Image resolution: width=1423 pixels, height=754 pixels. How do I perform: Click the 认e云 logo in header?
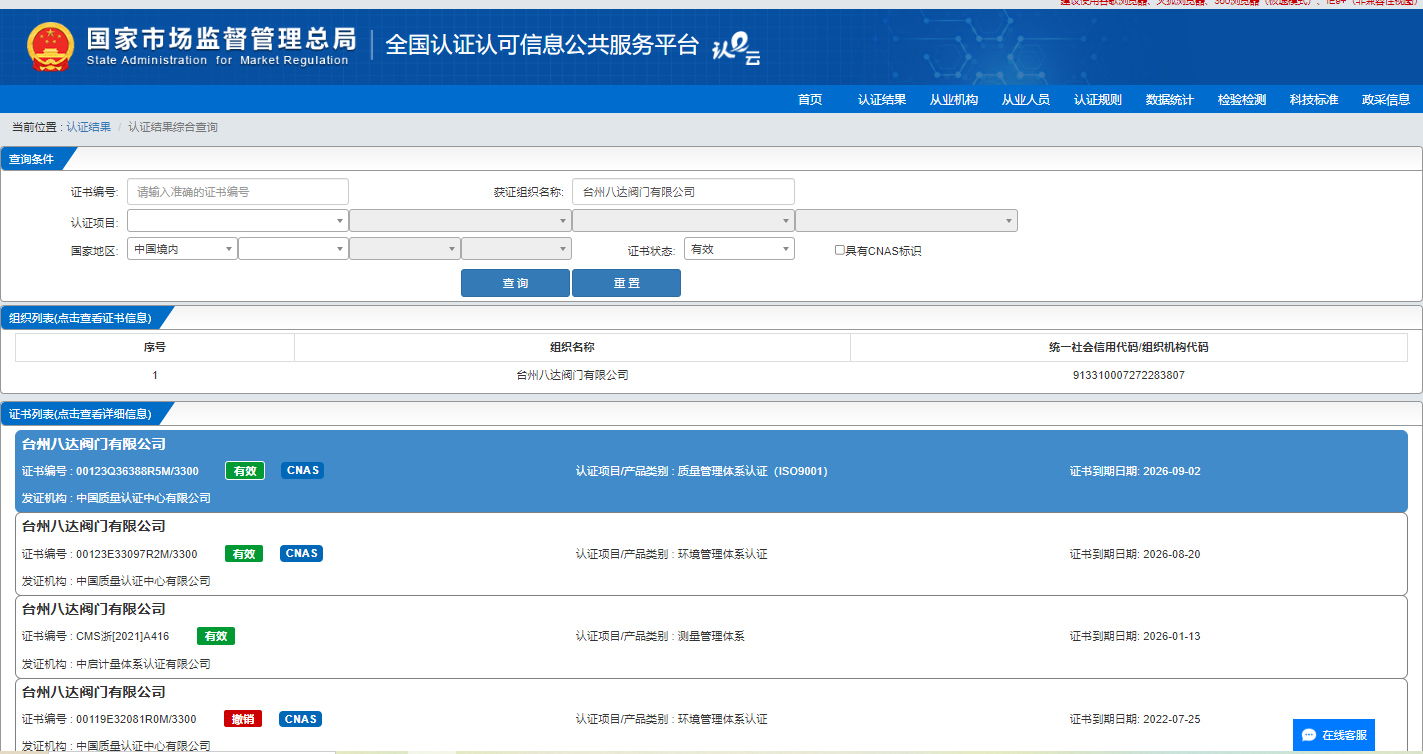(736, 48)
